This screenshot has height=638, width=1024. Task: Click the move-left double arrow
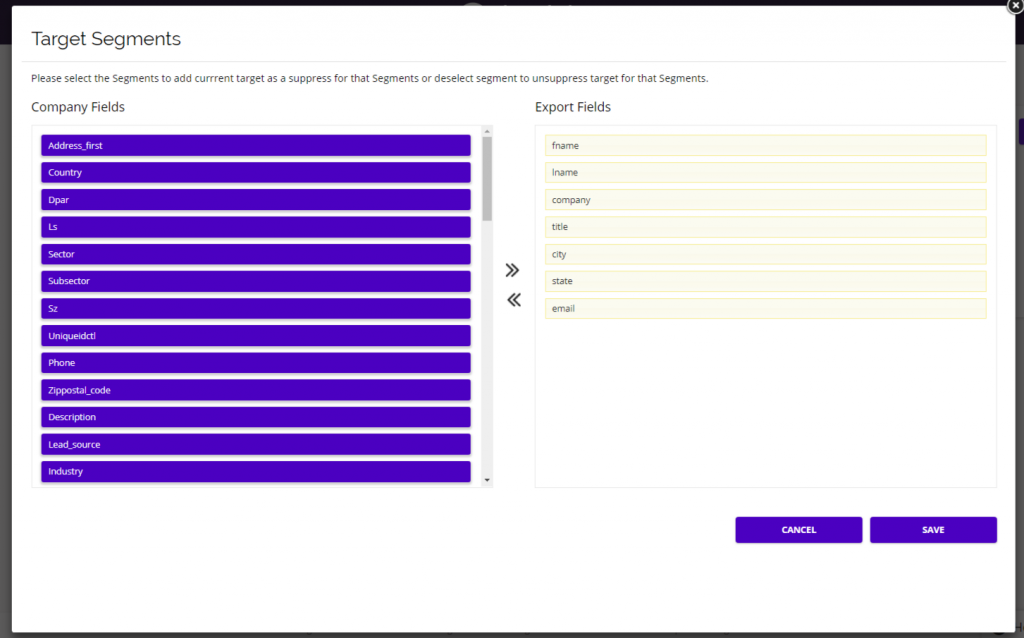pos(512,299)
